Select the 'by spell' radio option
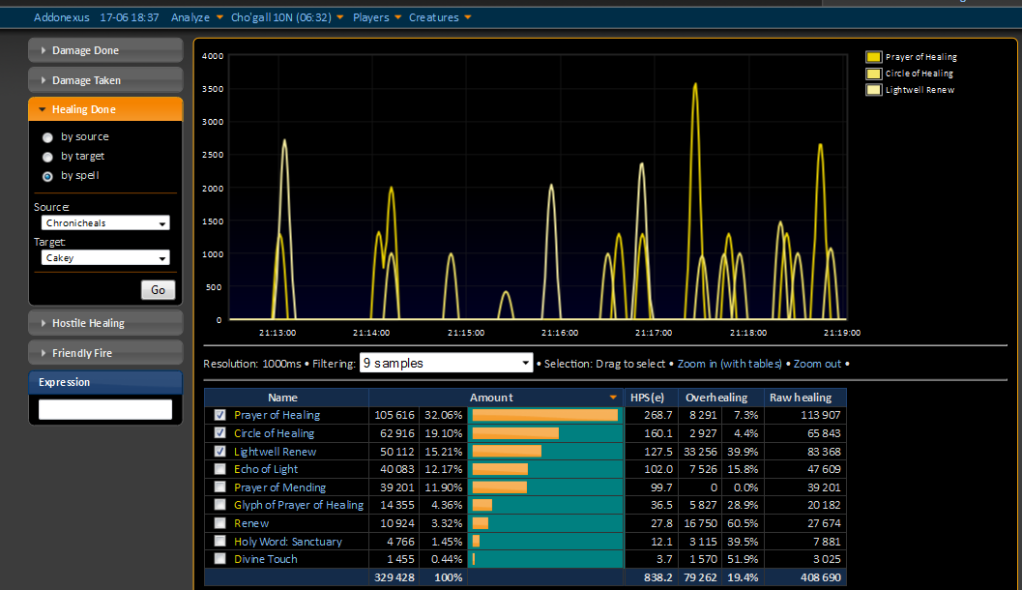The image size is (1022, 590). [x=48, y=176]
